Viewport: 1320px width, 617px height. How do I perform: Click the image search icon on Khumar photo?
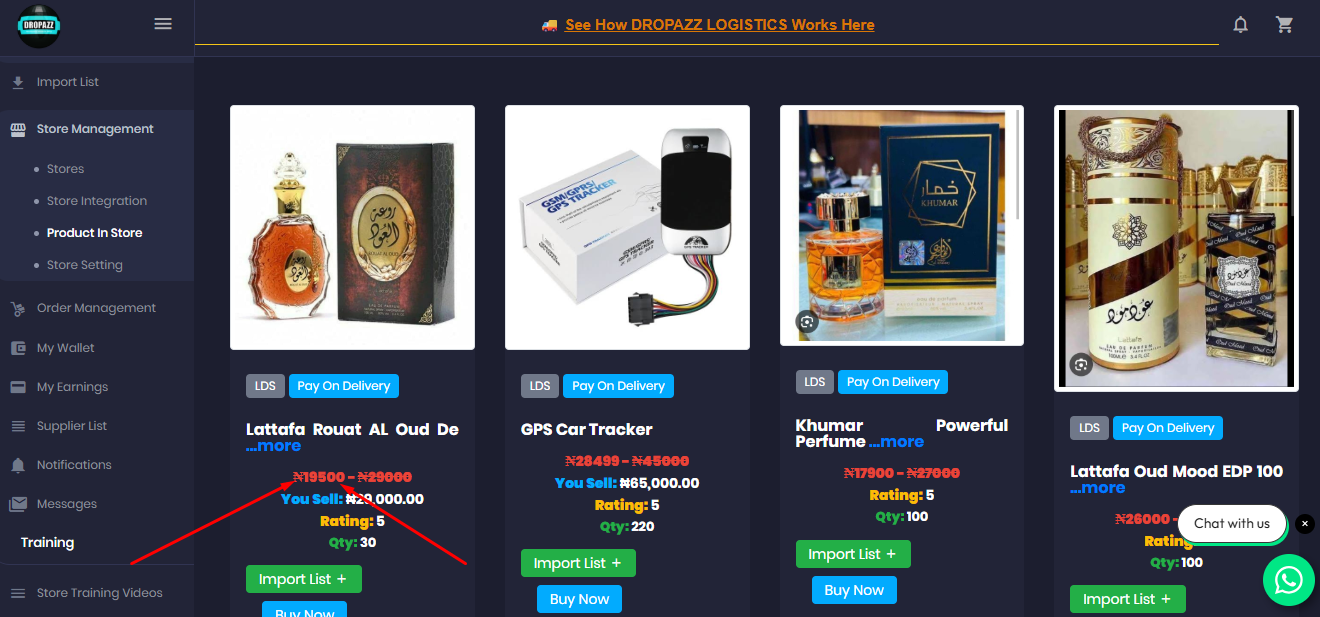tap(807, 321)
